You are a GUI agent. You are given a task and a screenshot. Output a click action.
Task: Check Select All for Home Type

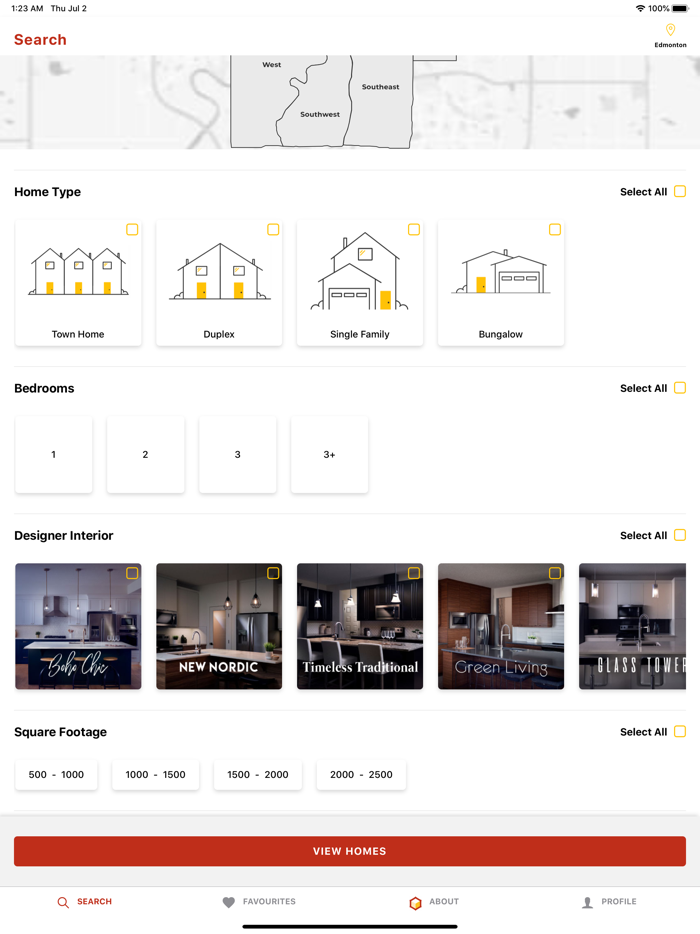[680, 191]
